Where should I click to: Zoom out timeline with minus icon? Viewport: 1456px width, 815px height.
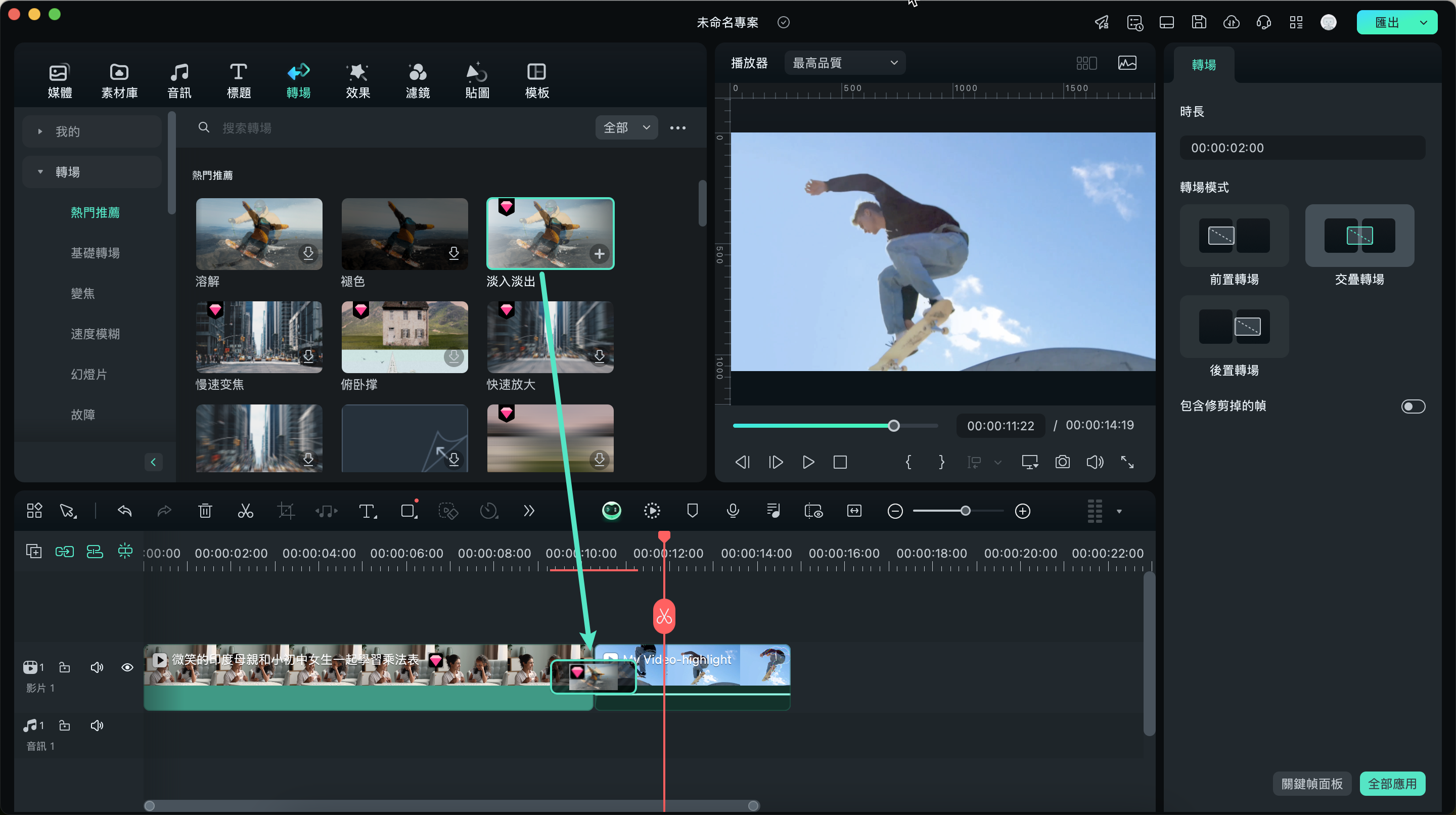click(895, 511)
